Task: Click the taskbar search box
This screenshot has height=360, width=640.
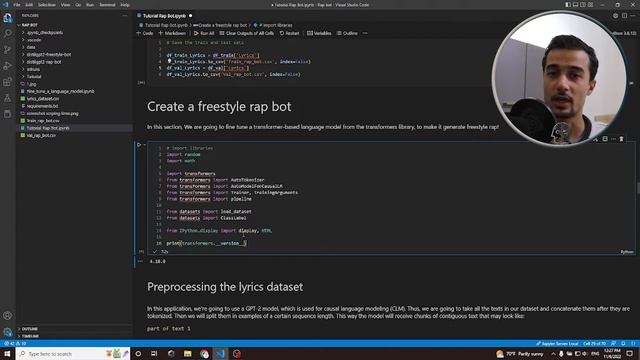Action: [x=73, y=353]
